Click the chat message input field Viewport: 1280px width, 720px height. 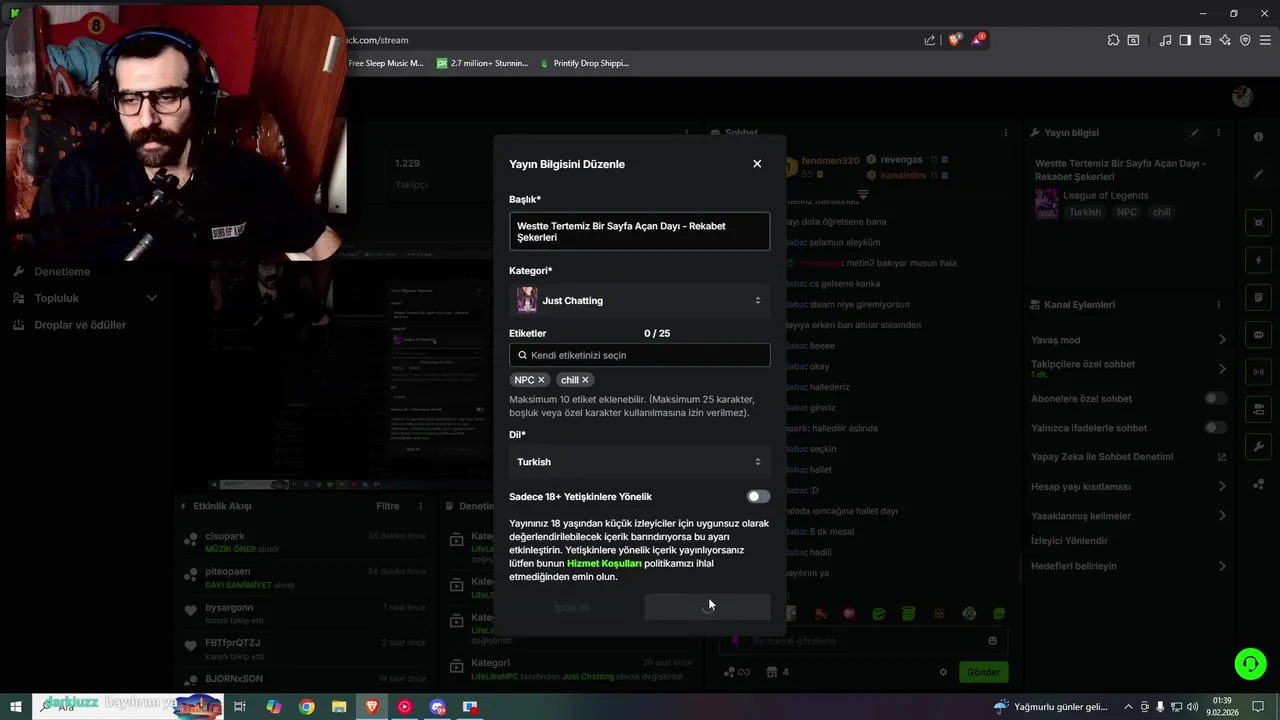tap(864, 641)
